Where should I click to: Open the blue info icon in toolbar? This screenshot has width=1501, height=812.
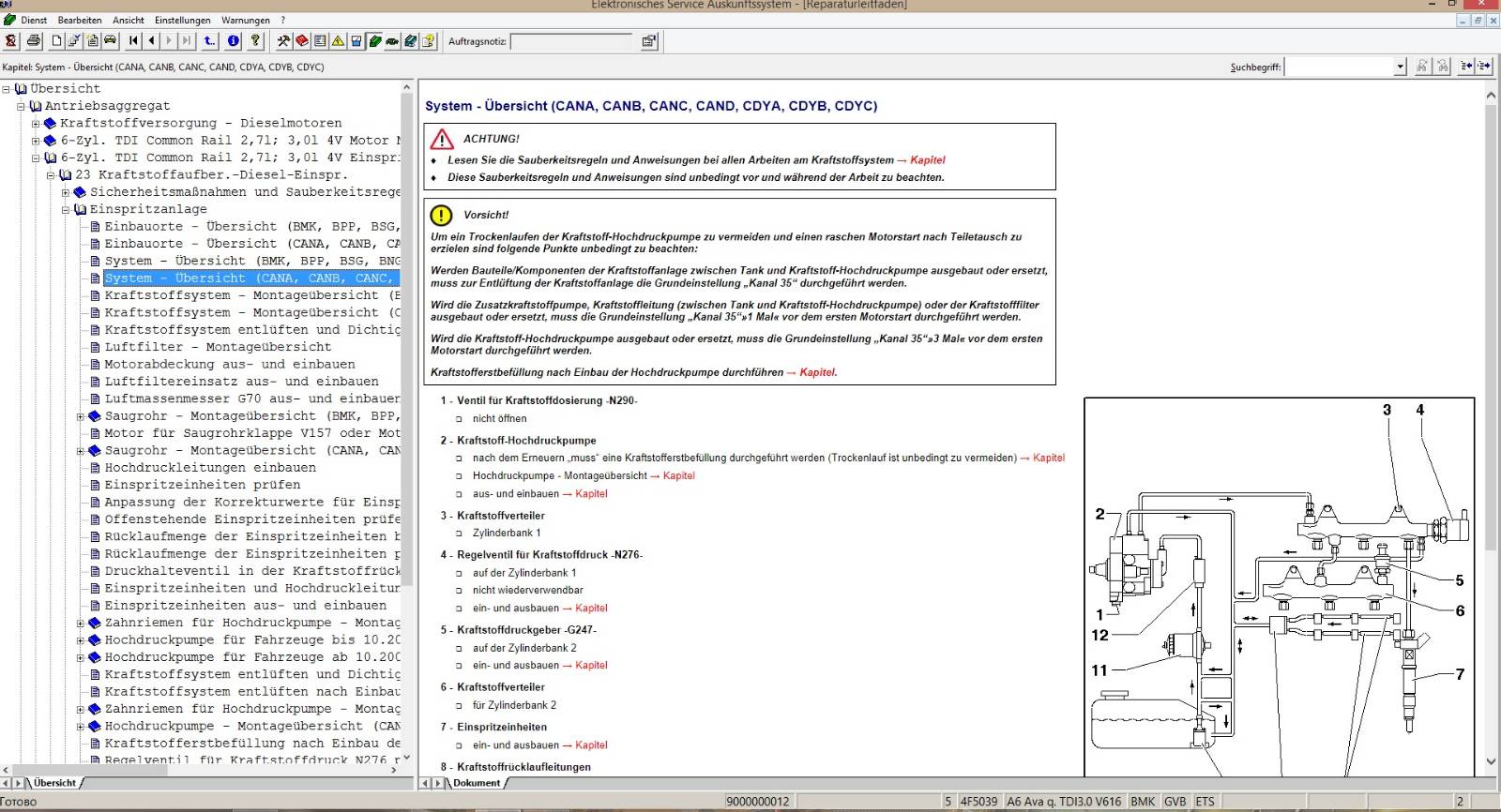[234, 41]
